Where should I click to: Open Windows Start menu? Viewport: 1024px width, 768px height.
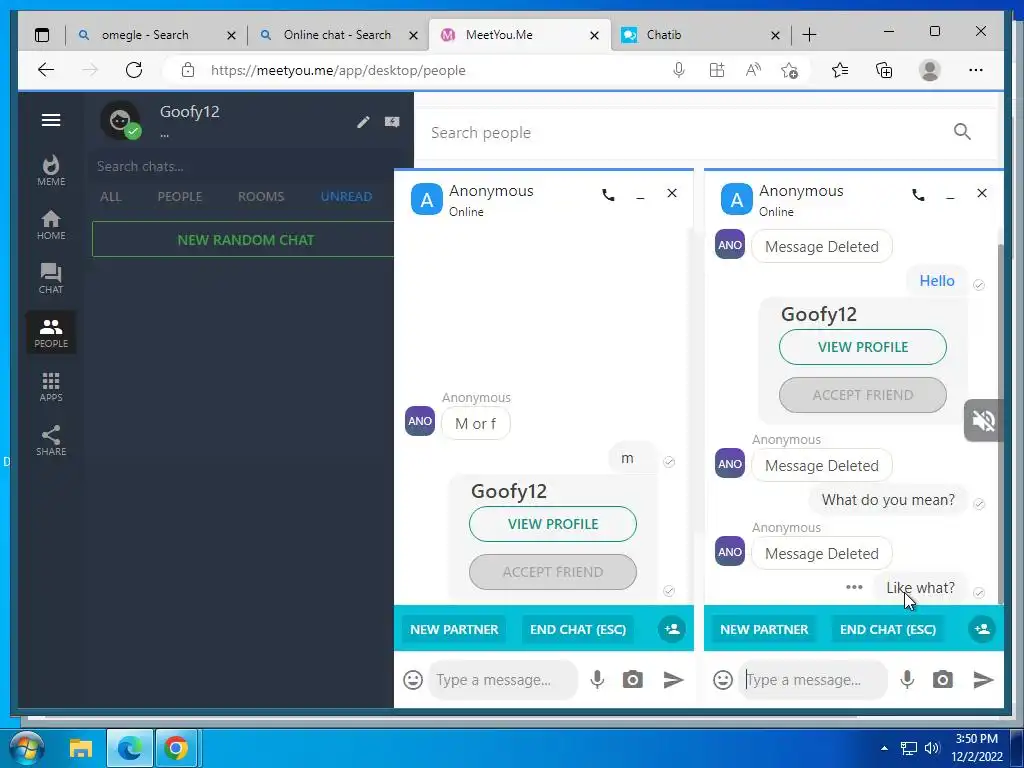pyautogui.click(x=27, y=748)
